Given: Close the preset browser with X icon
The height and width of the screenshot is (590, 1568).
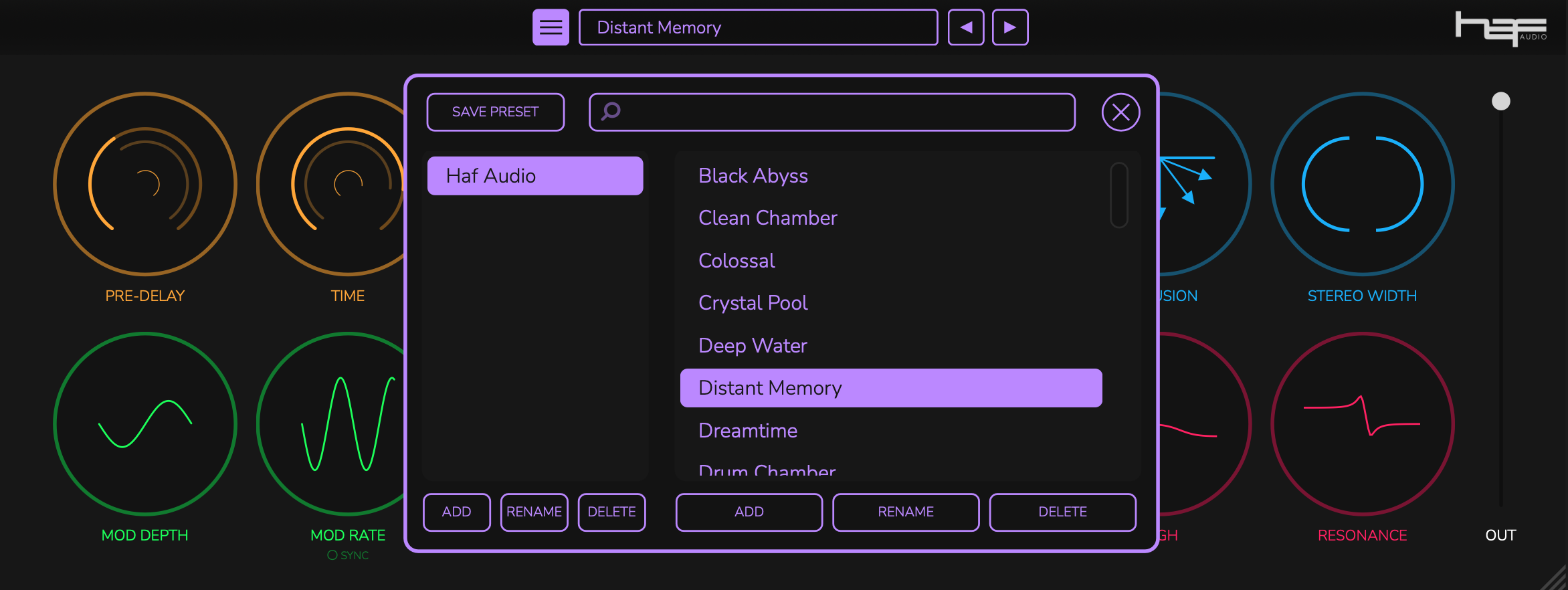Looking at the screenshot, I should [1120, 112].
